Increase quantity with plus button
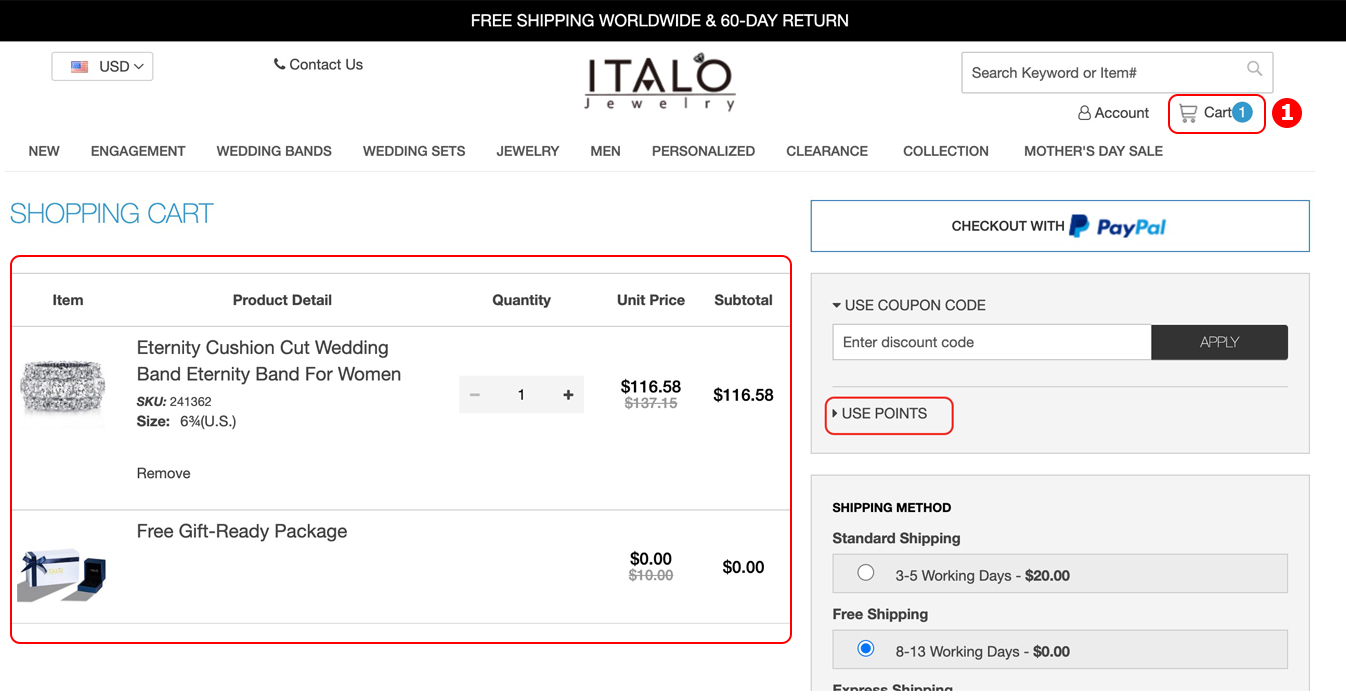 point(568,395)
